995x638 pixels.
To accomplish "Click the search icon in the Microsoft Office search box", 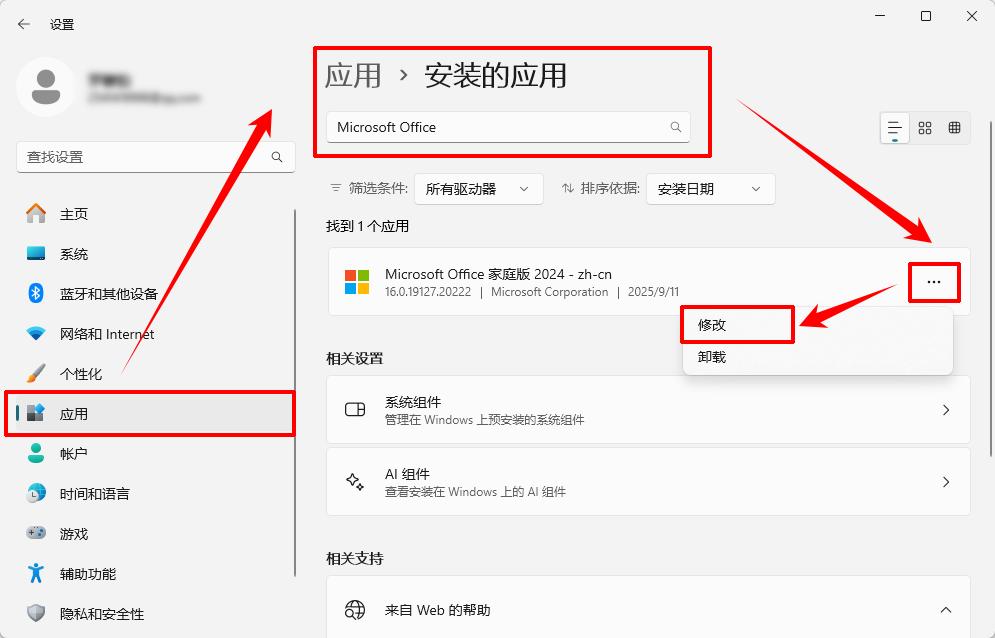I will [676, 127].
